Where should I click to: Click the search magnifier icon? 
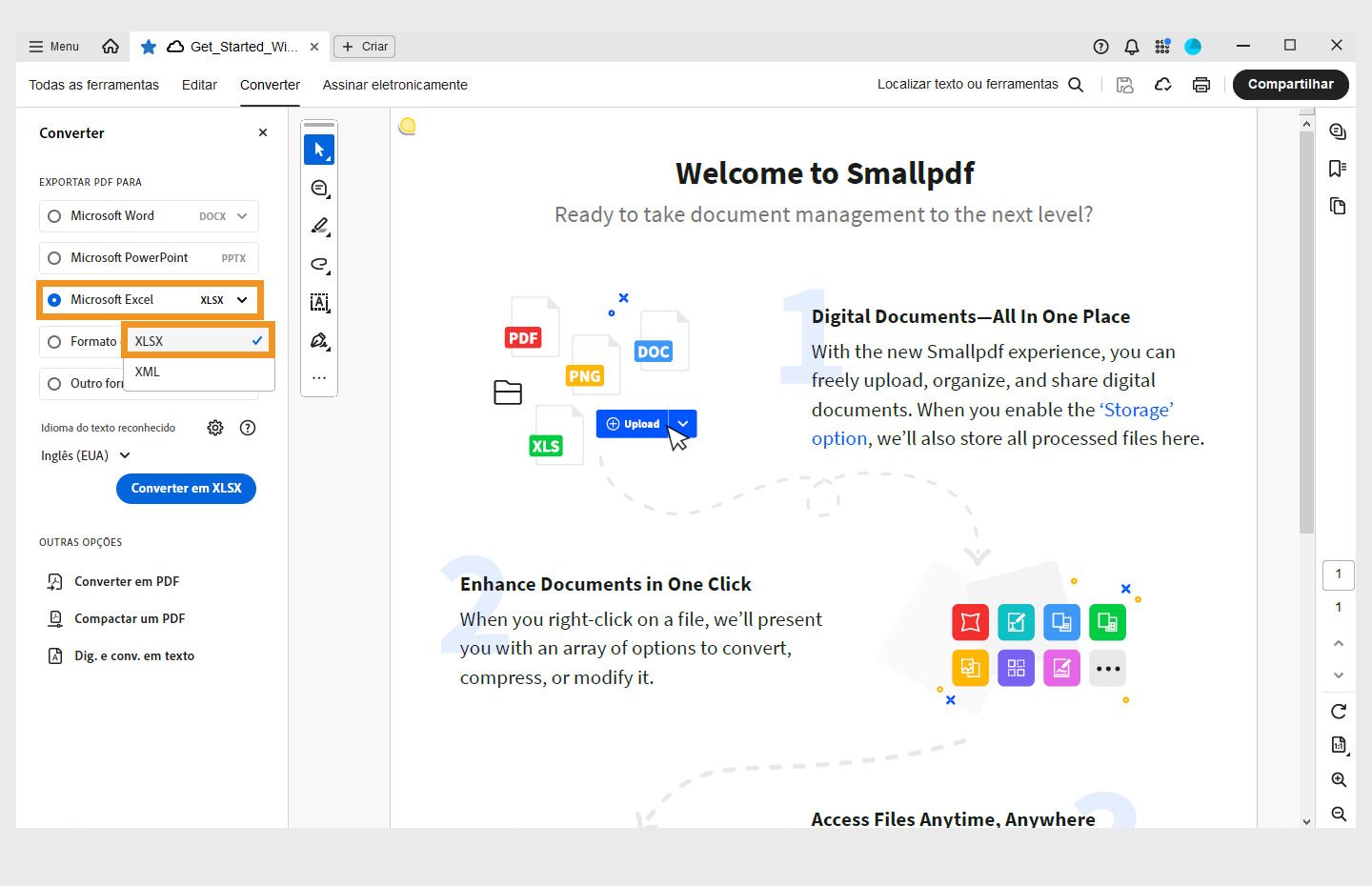click(1076, 85)
